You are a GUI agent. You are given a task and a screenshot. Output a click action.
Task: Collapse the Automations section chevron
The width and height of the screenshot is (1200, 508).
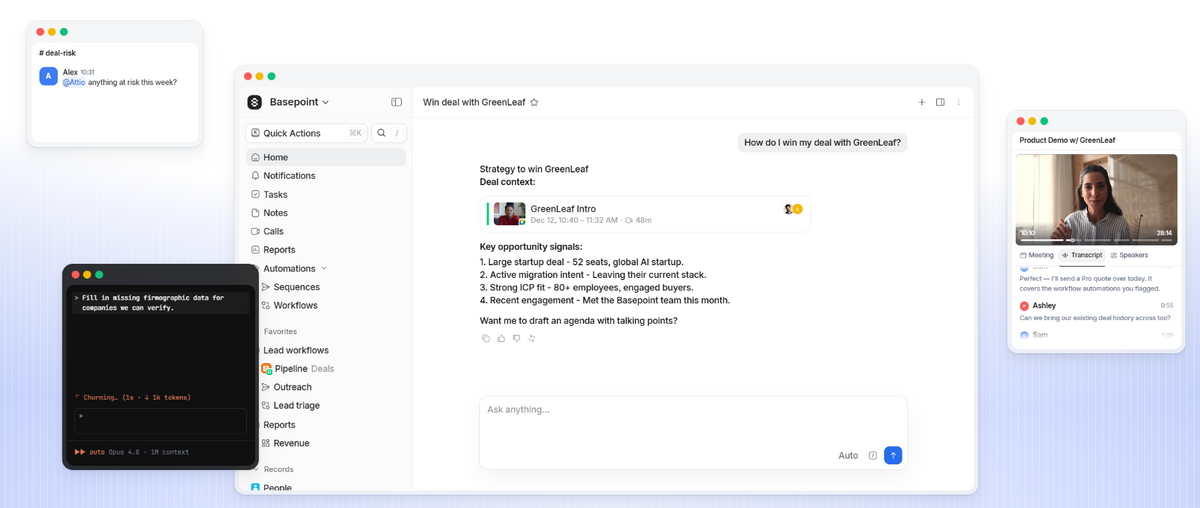point(324,268)
